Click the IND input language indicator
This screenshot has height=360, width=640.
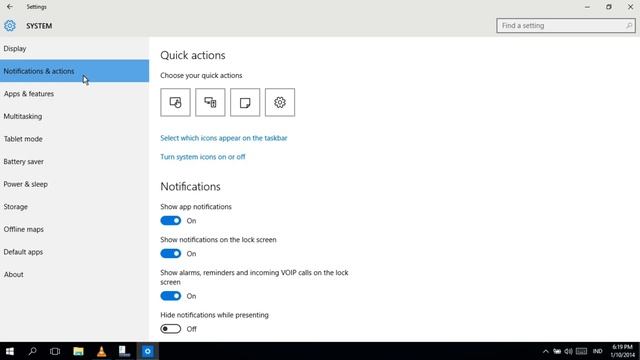tap(598, 351)
